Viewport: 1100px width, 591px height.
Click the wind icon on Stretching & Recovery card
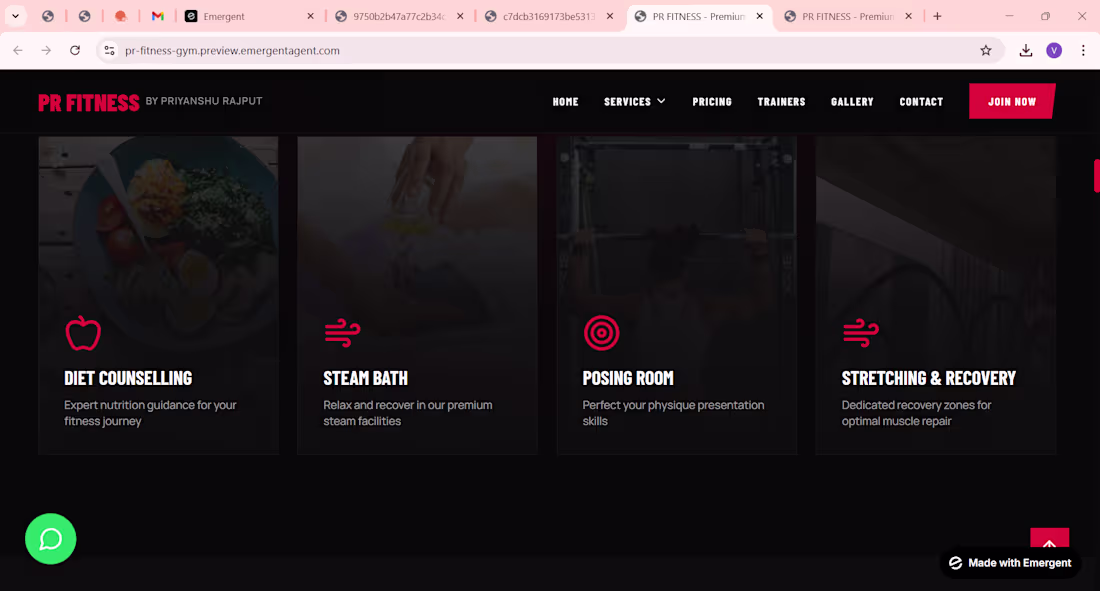coord(861,333)
